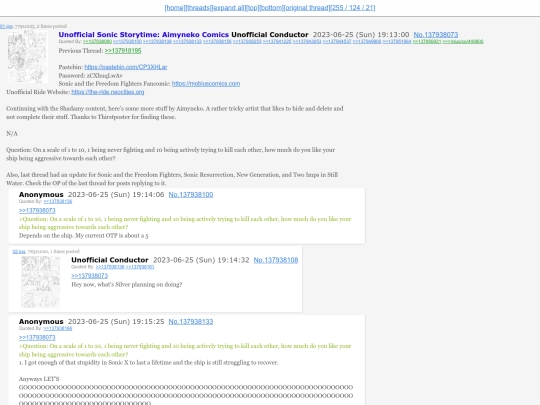Screen dimensions: 540x405
Task: Open the 01.jpg filename link
Action: click(6, 26)
